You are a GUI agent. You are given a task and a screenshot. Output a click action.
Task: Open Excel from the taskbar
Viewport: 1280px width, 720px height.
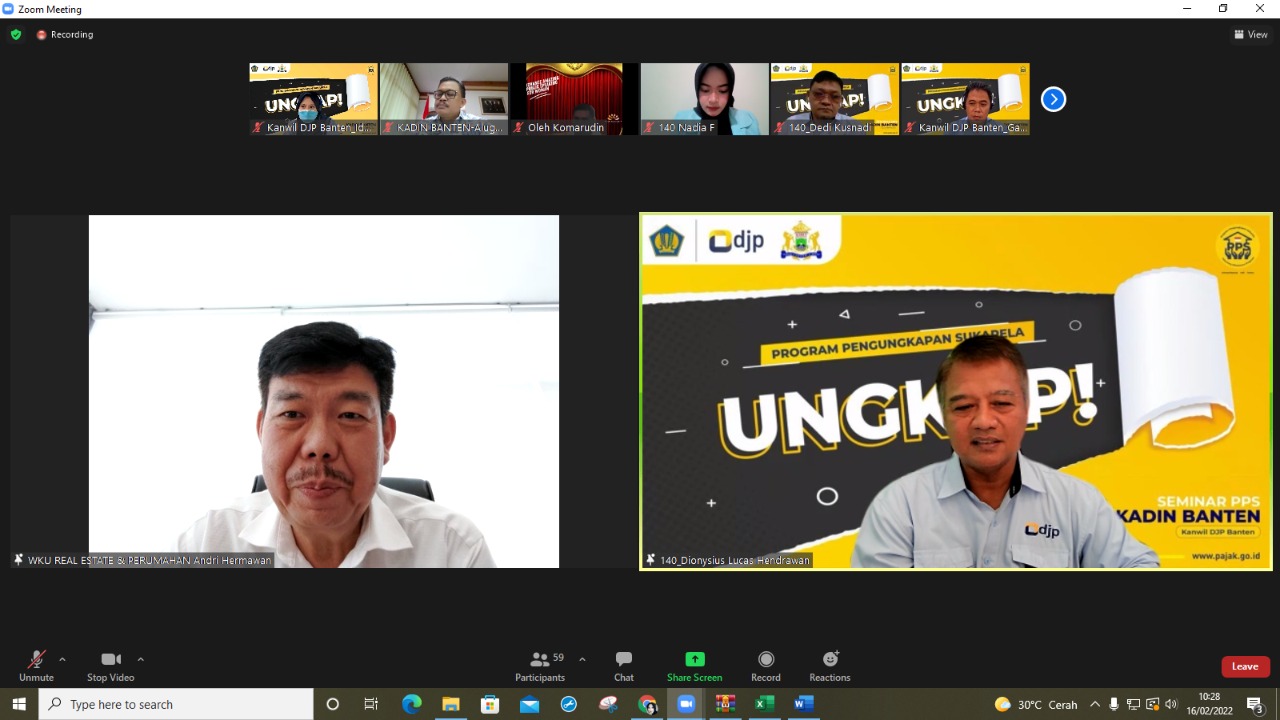point(765,704)
